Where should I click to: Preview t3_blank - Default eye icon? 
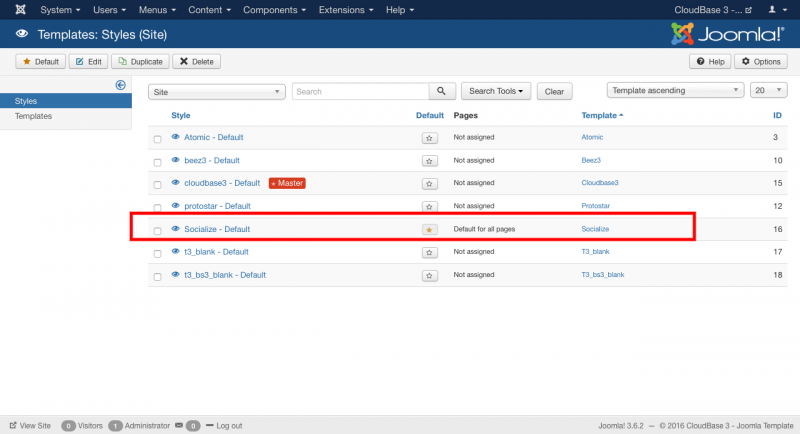tap(176, 251)
